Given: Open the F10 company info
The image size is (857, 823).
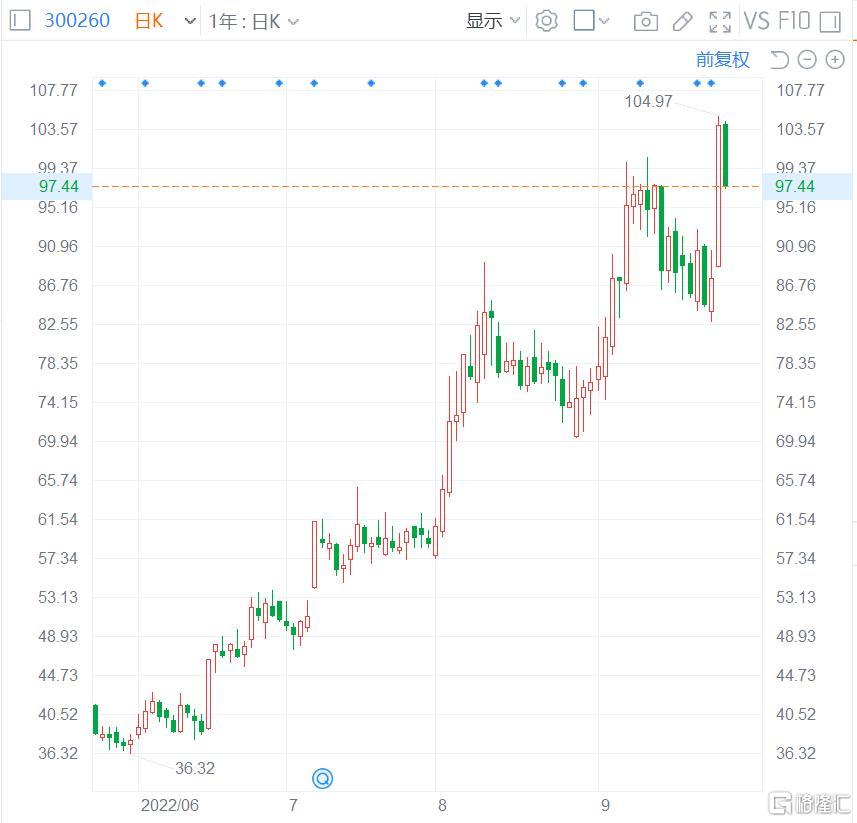Looking at the screenshot, I should click(794, 21).
